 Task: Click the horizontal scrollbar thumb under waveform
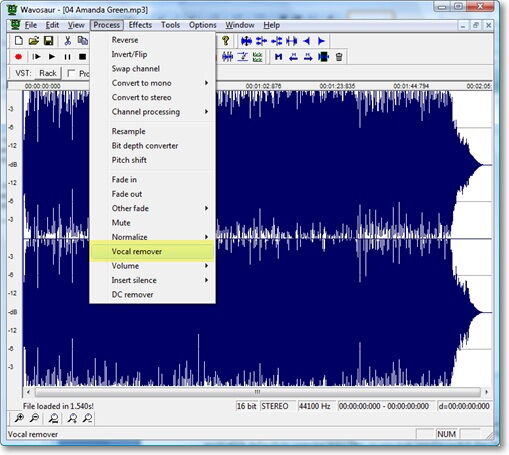pos(257,392)
